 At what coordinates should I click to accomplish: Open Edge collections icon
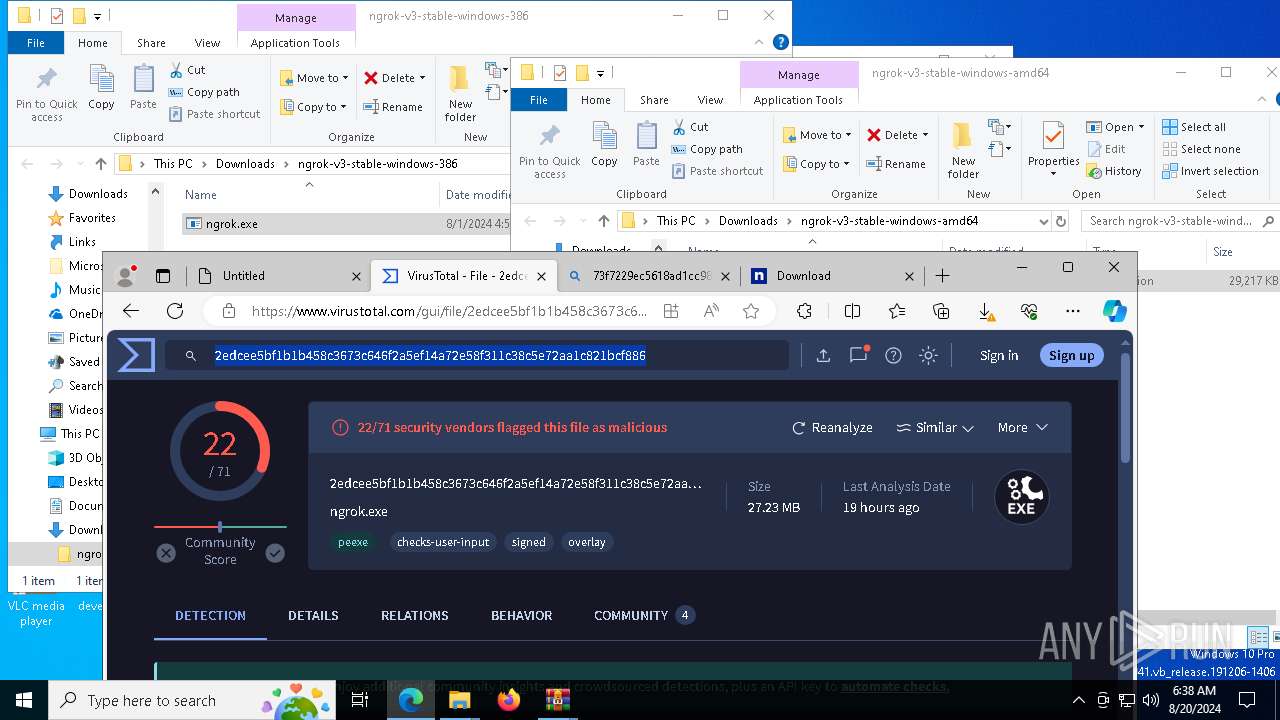click(x=941, y=311)
